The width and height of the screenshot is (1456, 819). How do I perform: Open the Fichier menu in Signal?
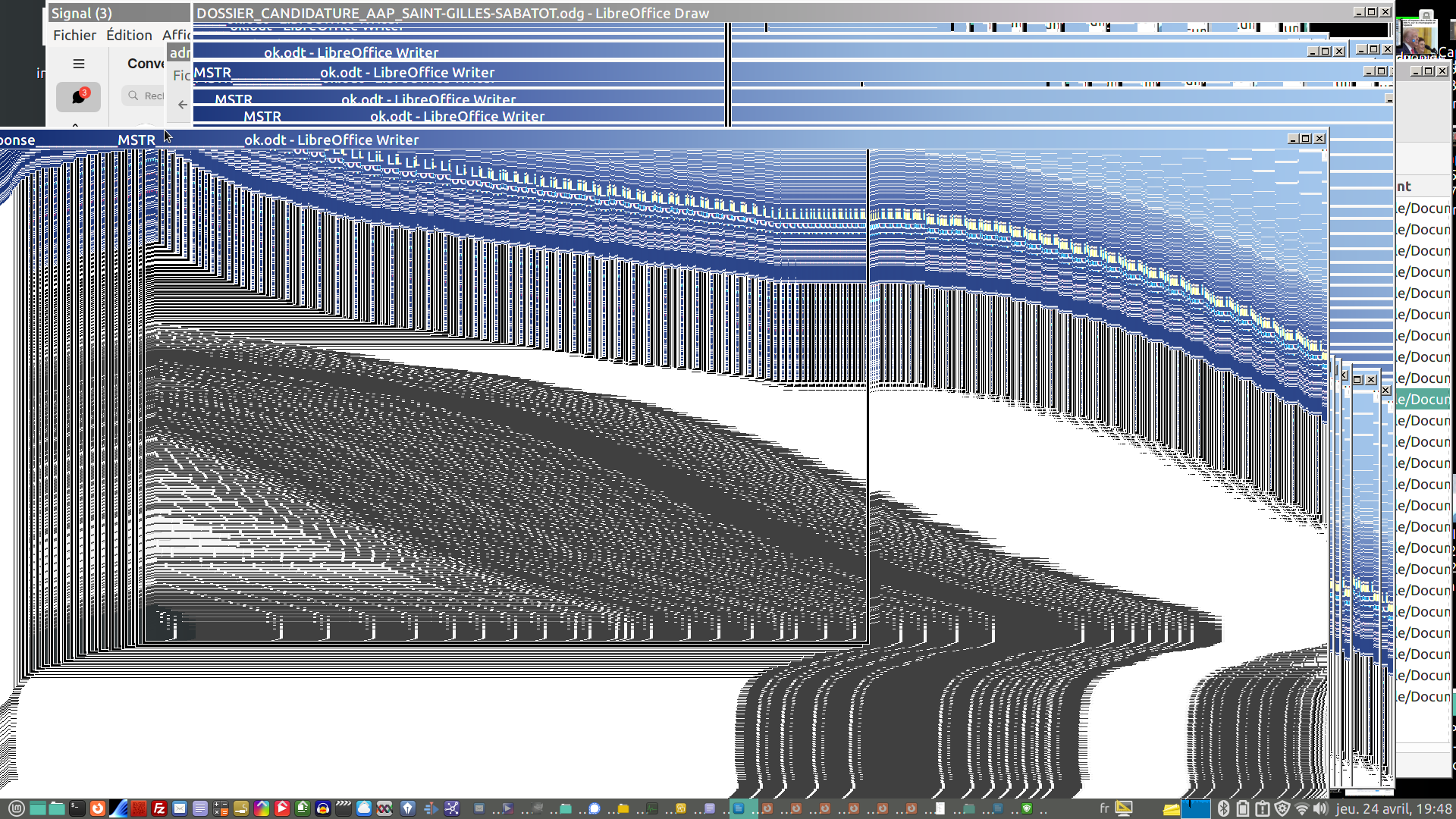tap(74, 35)
